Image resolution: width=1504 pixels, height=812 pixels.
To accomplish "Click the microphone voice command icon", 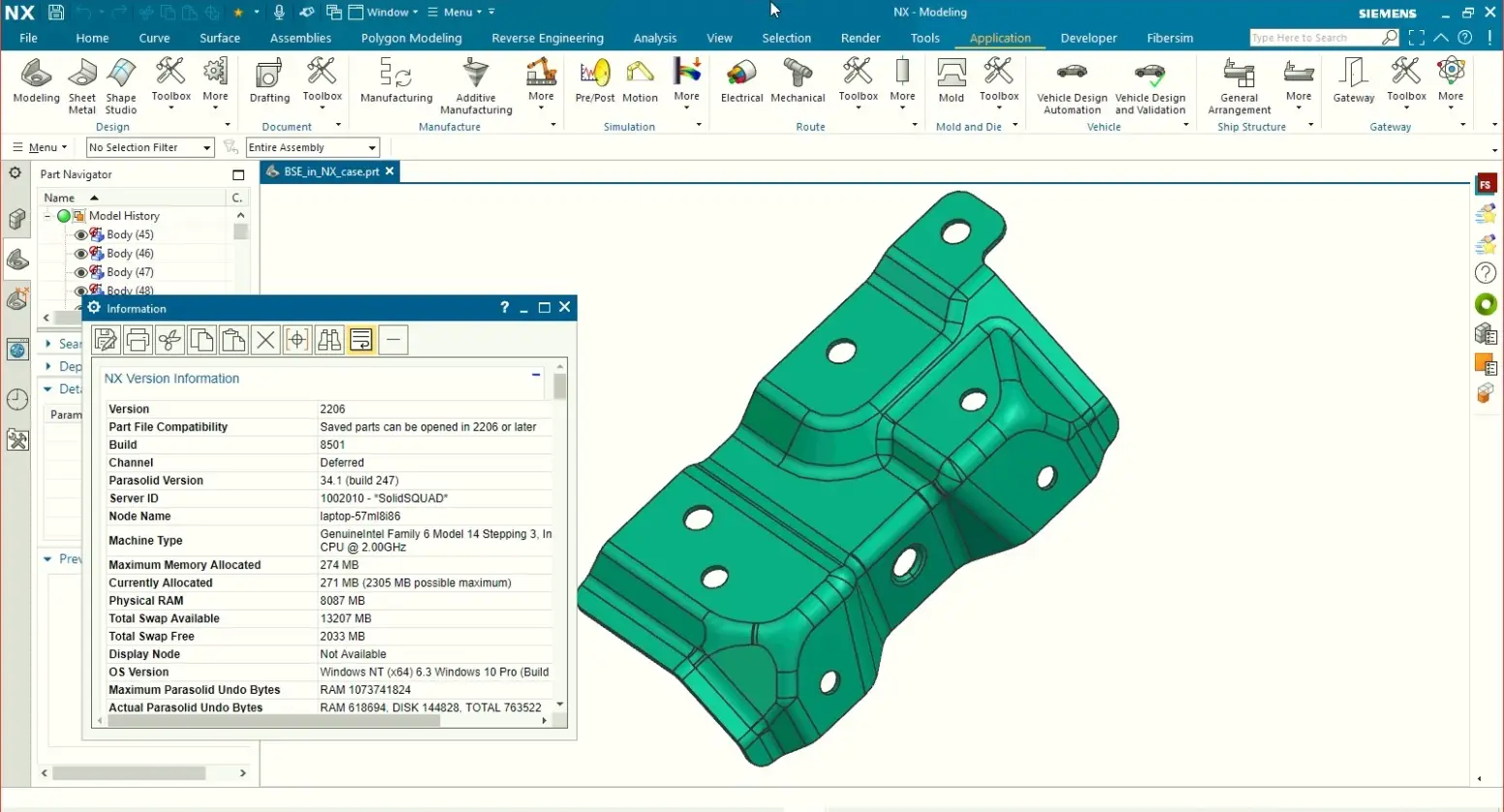I will pos(279,13).
